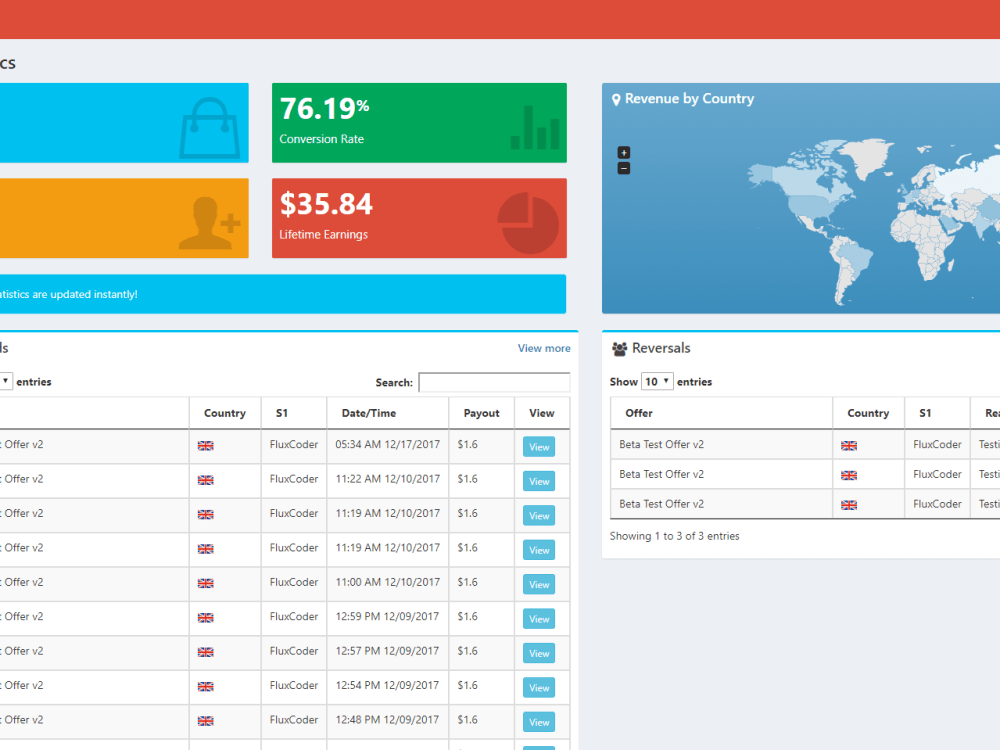
Task: Click UK flag in the 12:59 PM 12/09/2017 row
Action: [x=205, y=618]
